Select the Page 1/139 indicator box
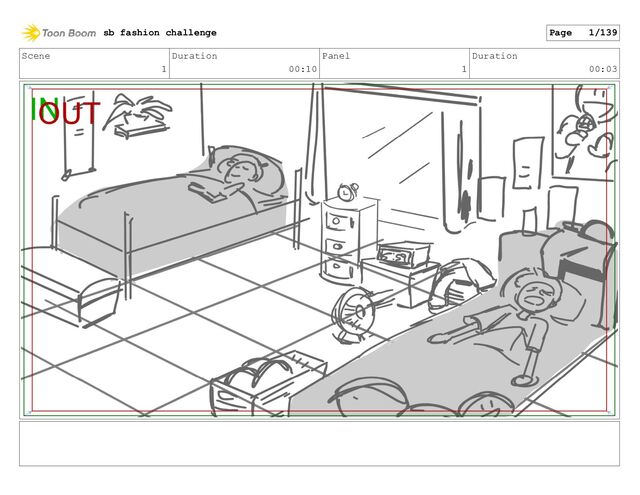This screenshot has height=495, width=640. coord(582,33)
